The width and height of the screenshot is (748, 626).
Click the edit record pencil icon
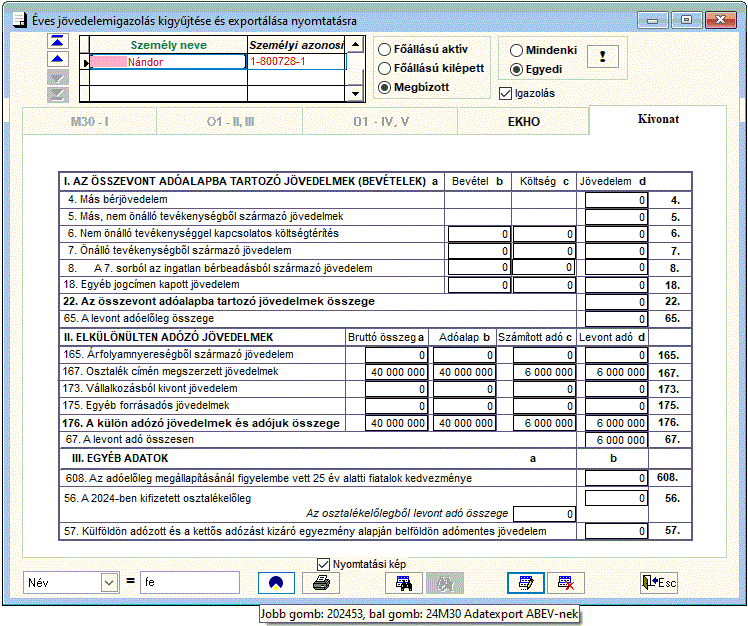[526, 583]
